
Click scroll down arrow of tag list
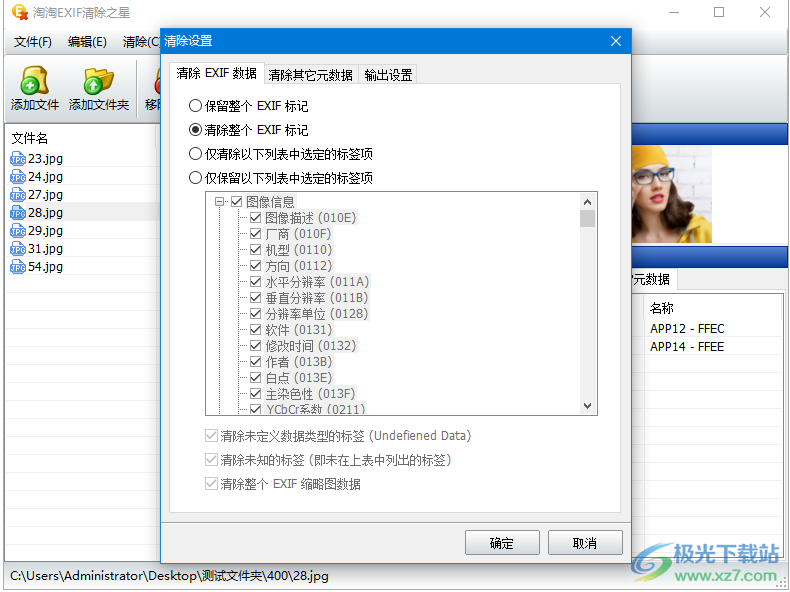[588, 407]
